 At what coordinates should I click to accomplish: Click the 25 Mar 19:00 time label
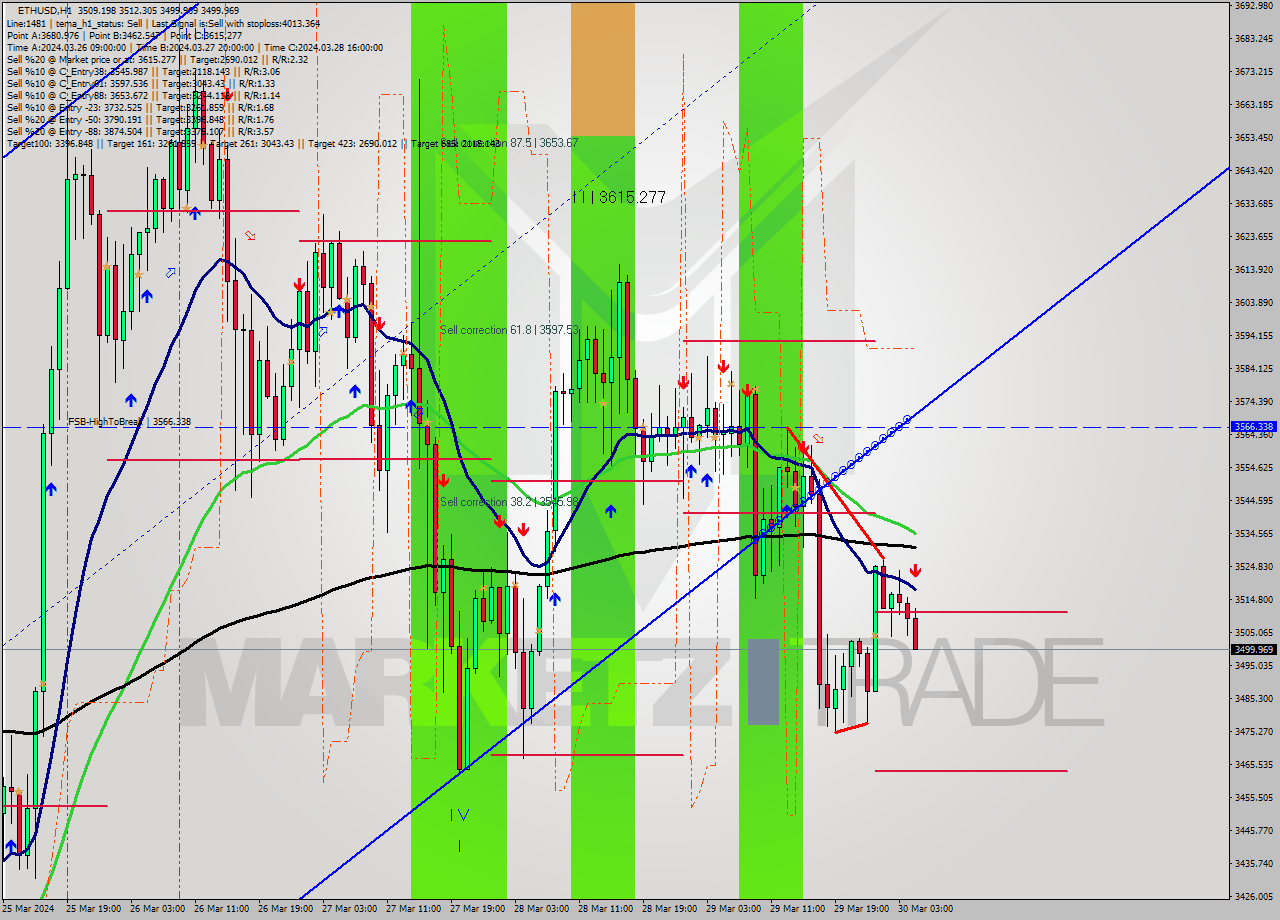(x=93, y=909)
